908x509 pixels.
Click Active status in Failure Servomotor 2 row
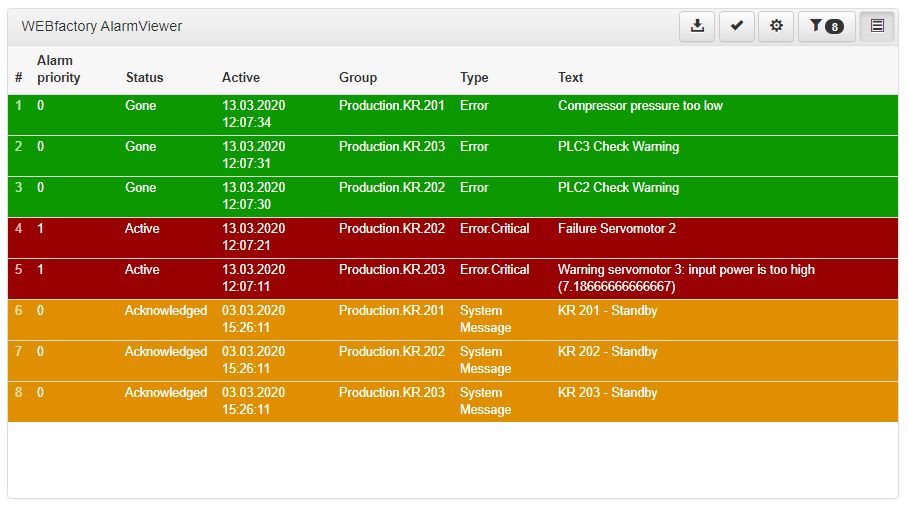pos(142,228)
